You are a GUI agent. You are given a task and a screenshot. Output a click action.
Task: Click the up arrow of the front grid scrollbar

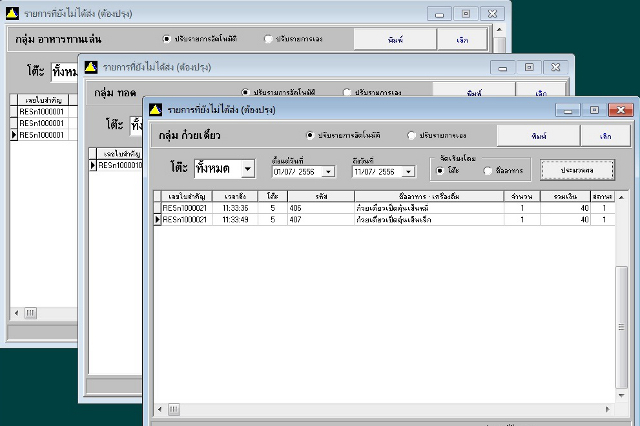[621, 197]
